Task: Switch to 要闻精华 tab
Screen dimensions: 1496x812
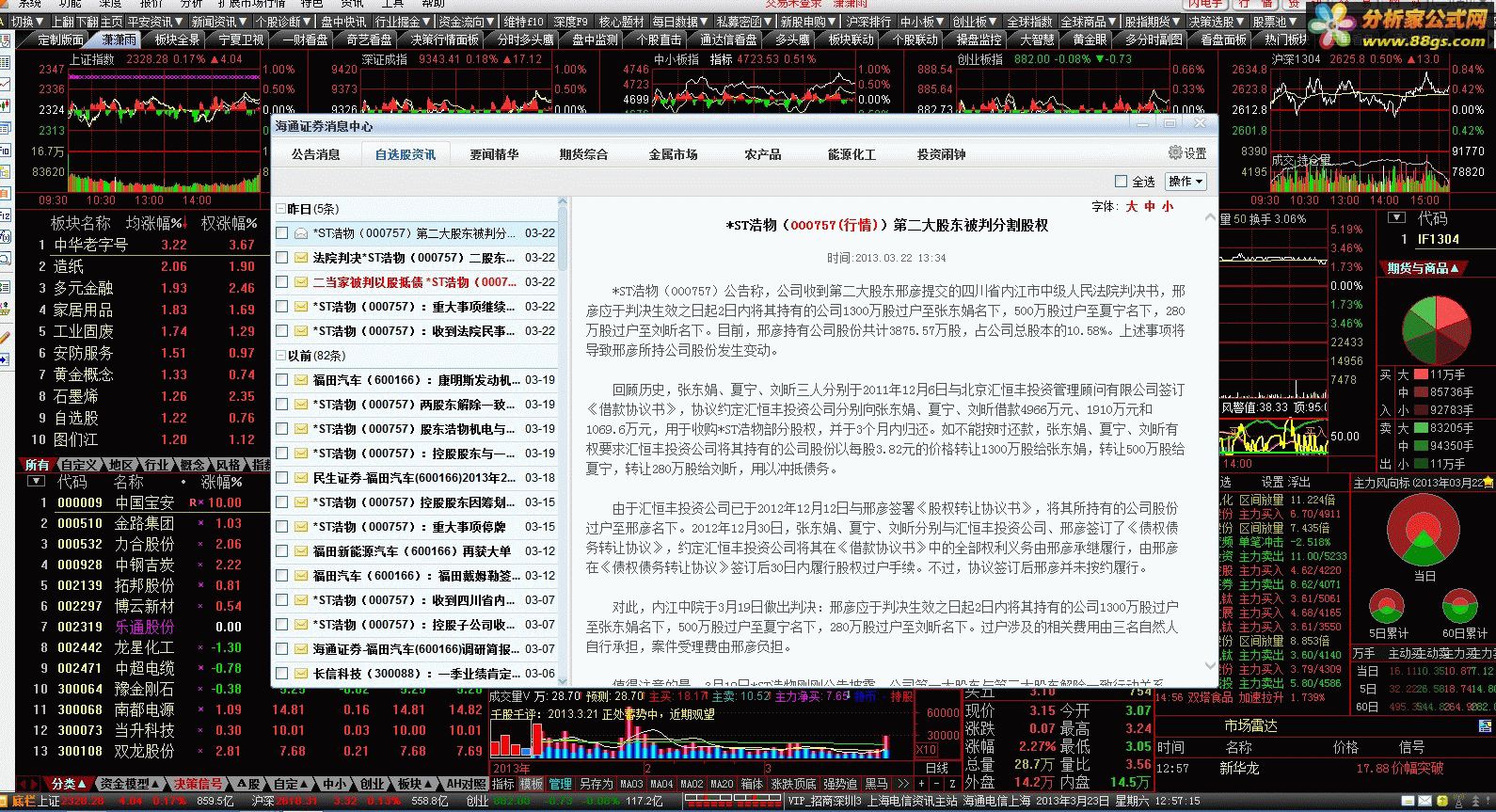Action: click(x=495, y=154)
